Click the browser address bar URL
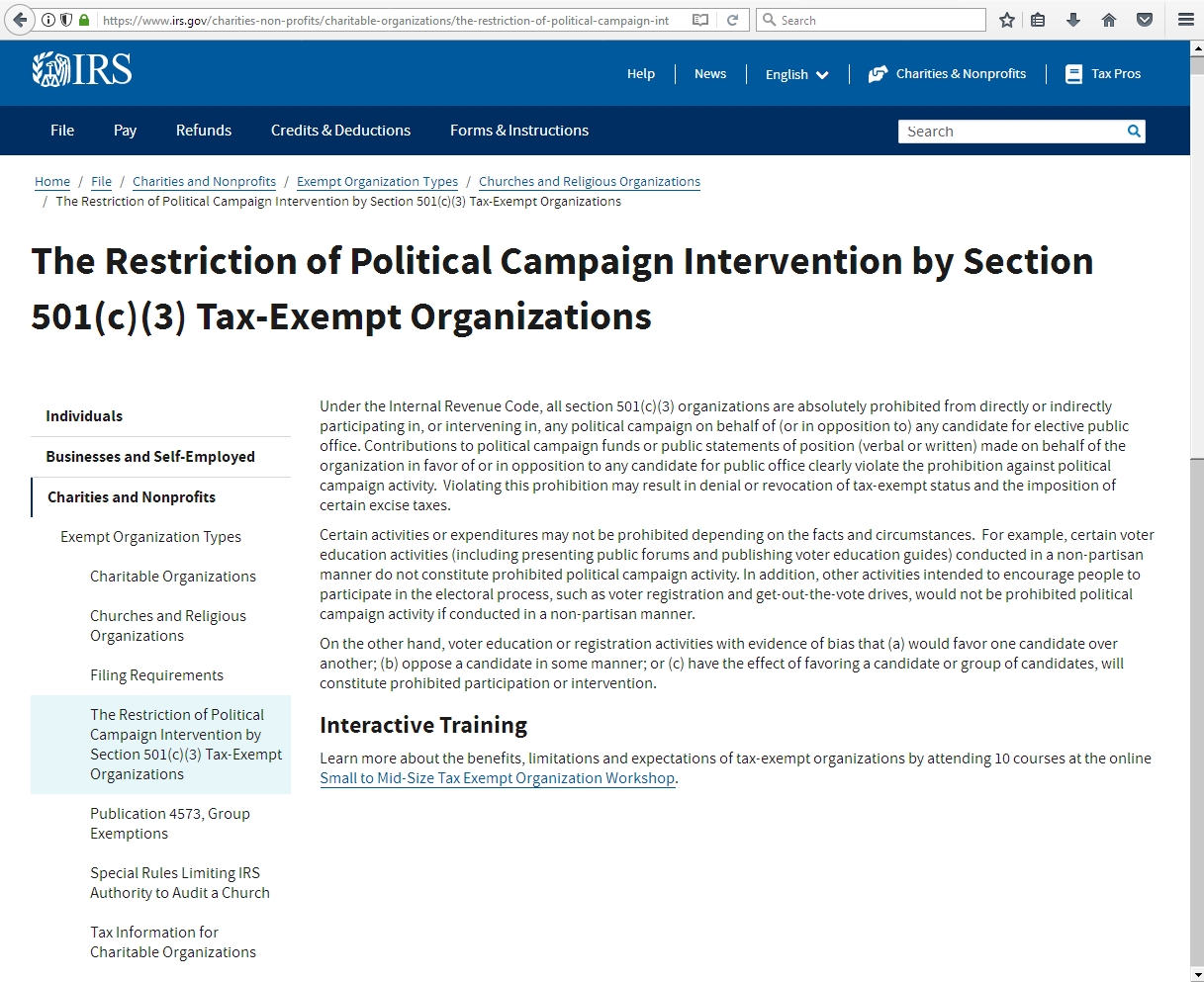Screen dimensions: 1204x982 386,20
